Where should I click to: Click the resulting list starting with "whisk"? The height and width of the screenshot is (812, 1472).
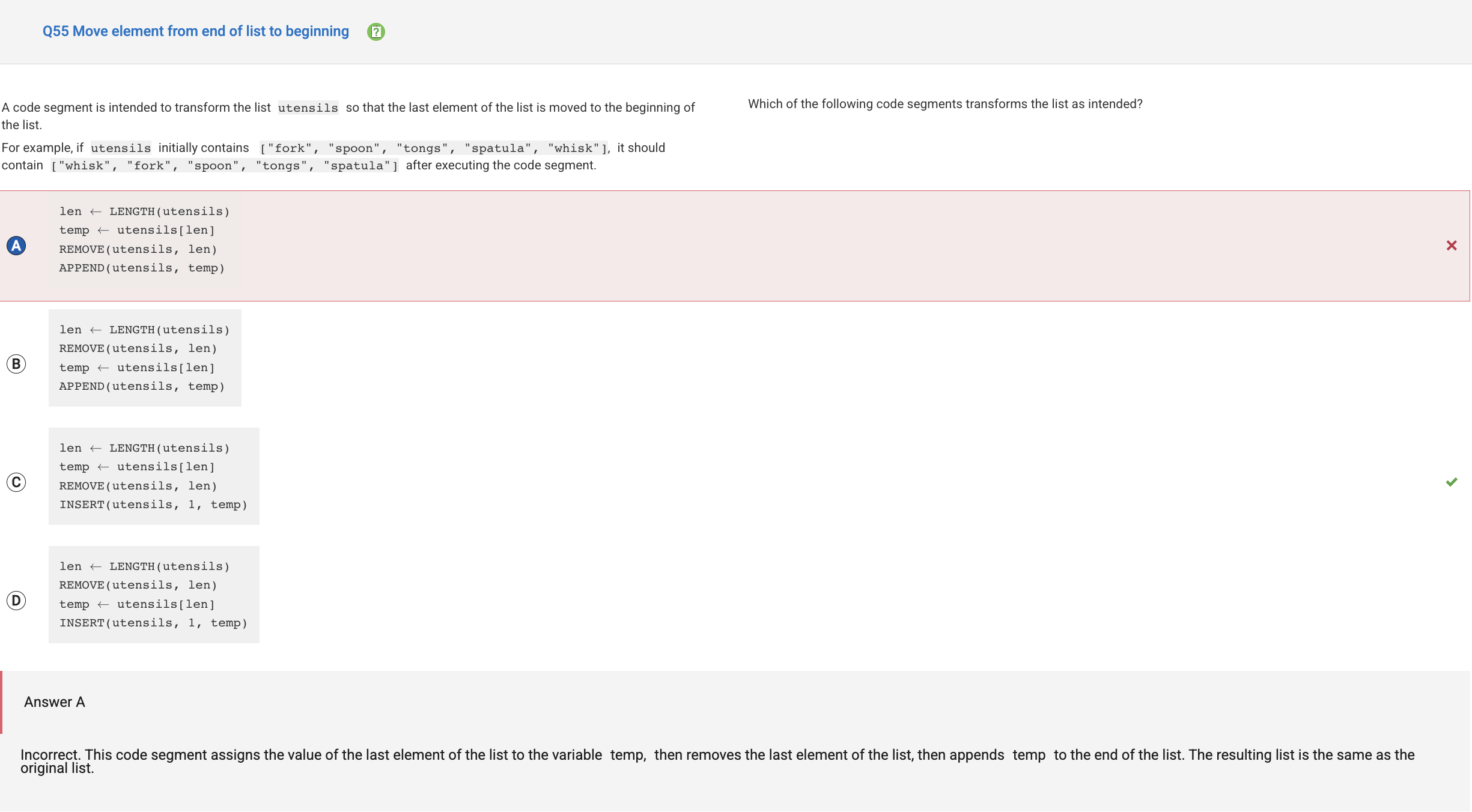pos(225,166)
